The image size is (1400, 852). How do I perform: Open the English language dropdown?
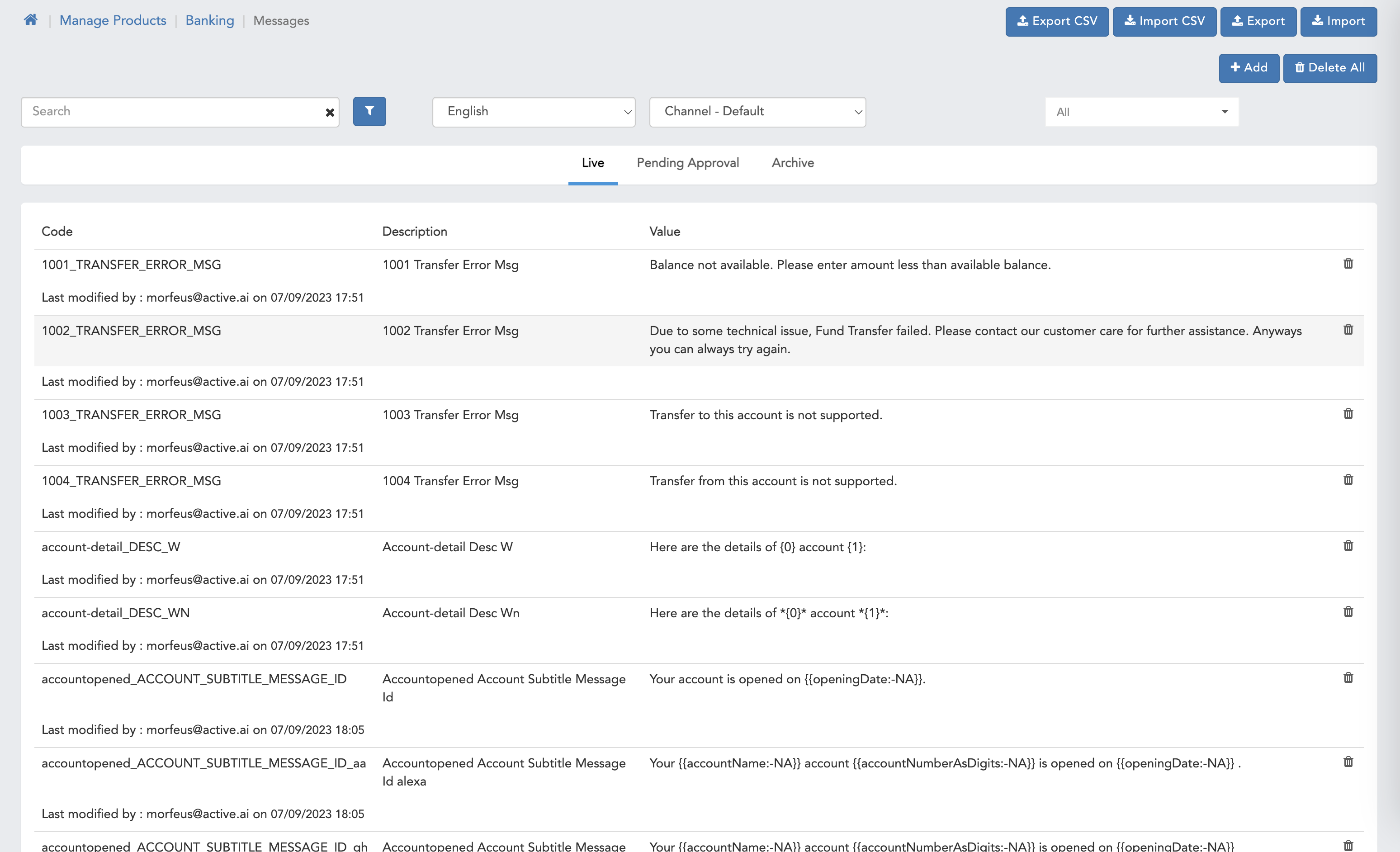click(534, 112)
